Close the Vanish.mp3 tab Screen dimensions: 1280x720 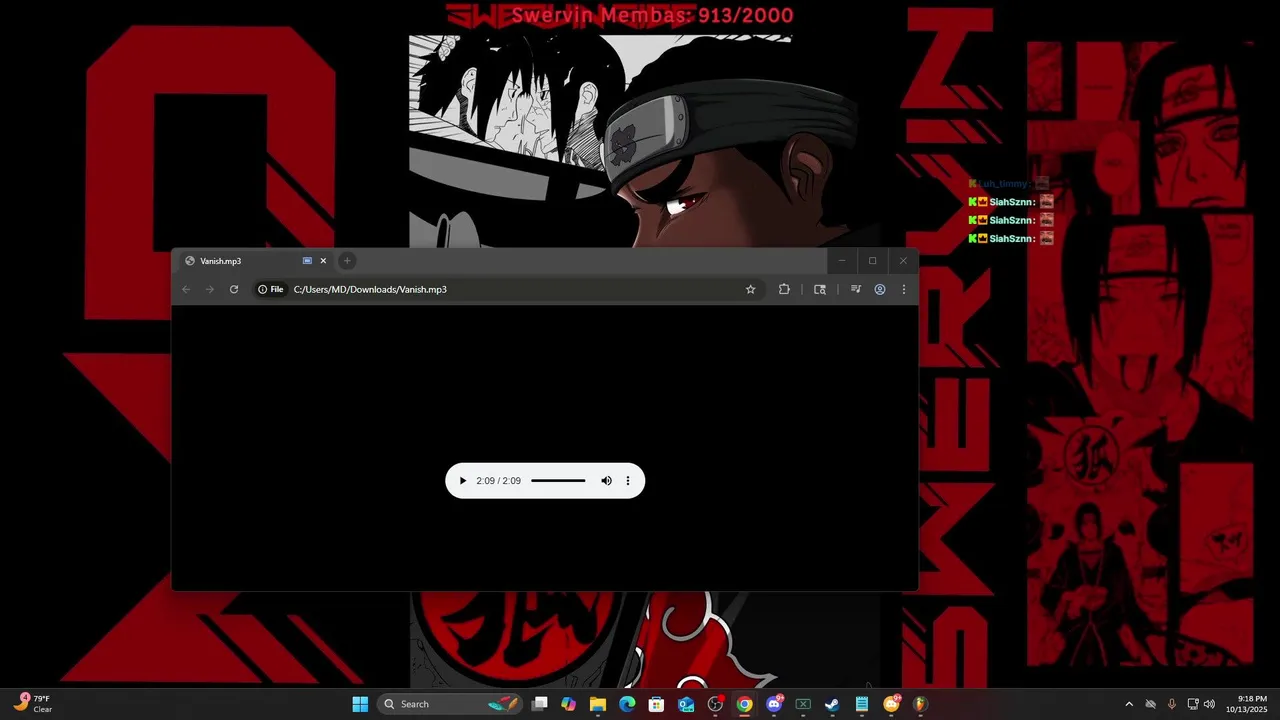click(x=323, y=261)
